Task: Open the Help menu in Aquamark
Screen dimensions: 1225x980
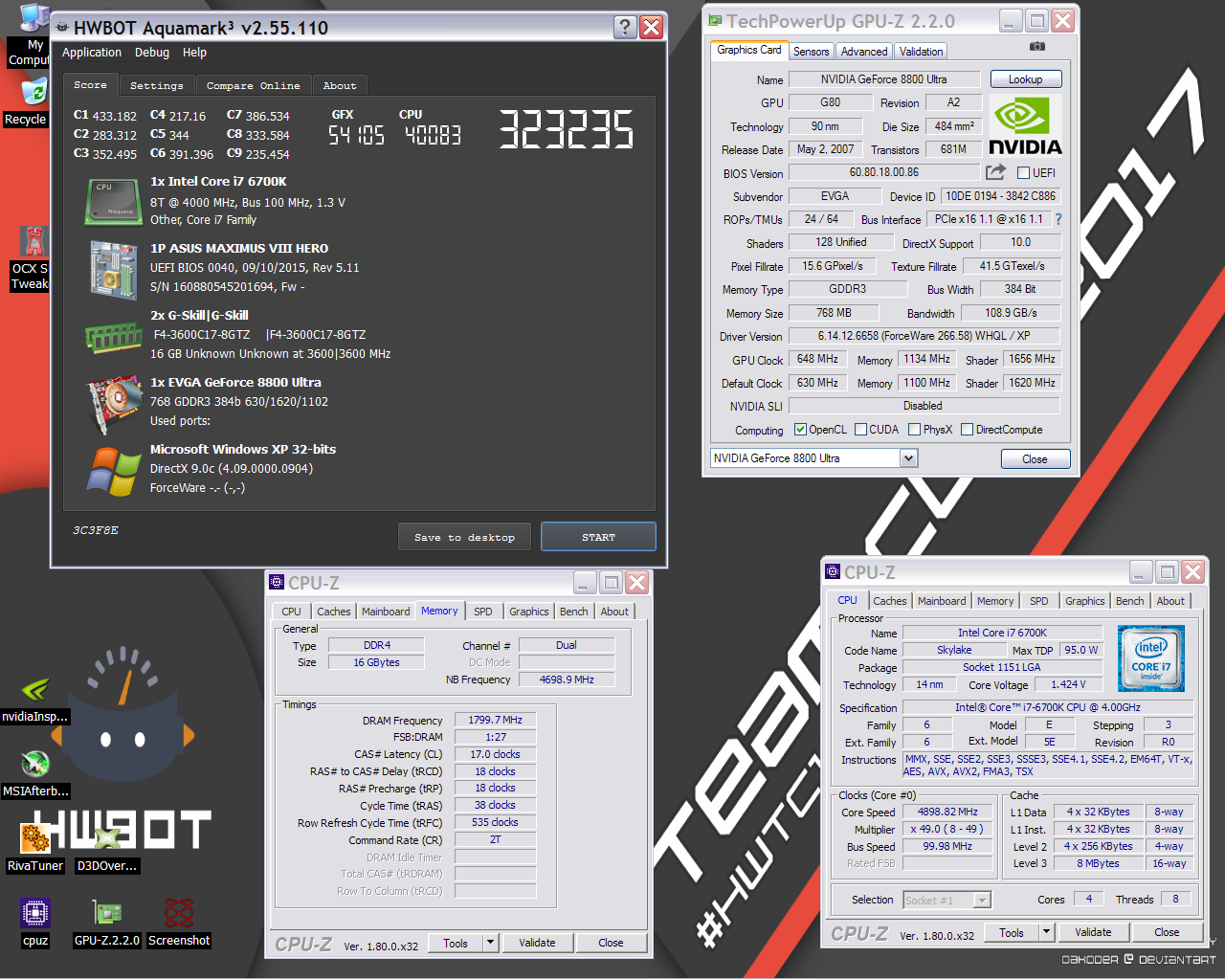Action: coord(194,53)
